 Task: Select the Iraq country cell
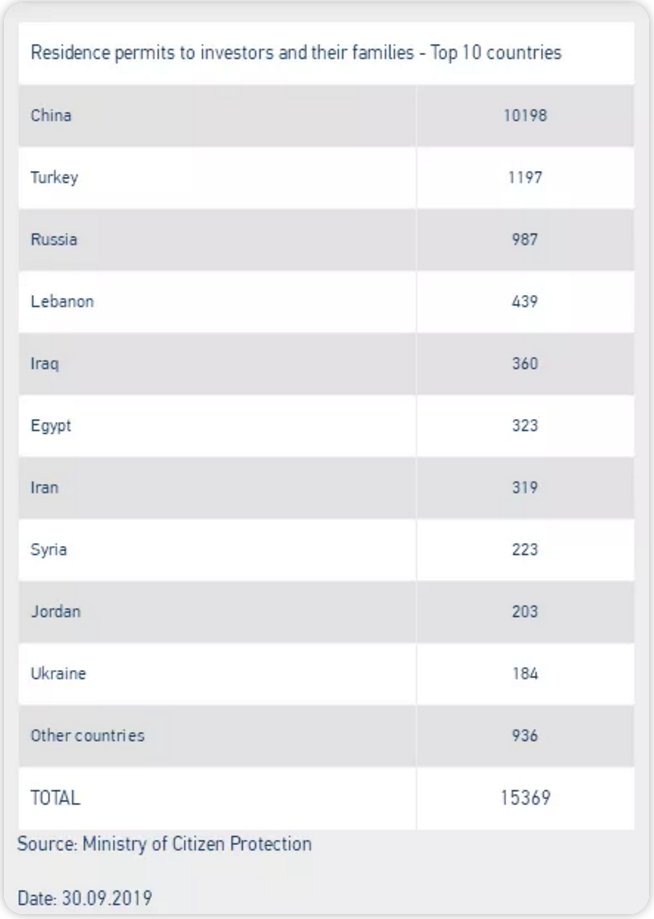pyautogui.click(x=45, y=363)
